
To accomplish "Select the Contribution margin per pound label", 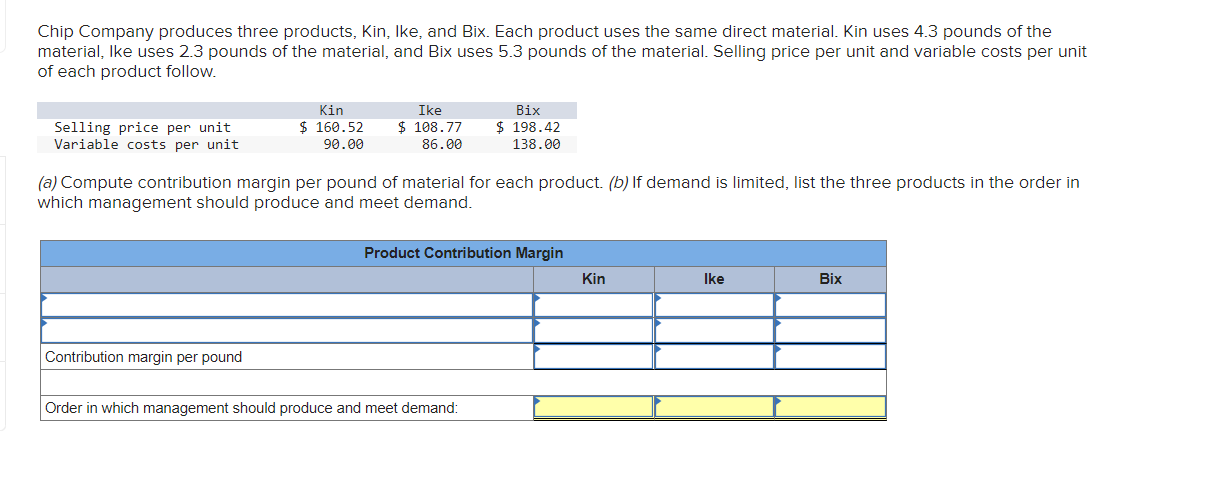I will pos(144,357).
